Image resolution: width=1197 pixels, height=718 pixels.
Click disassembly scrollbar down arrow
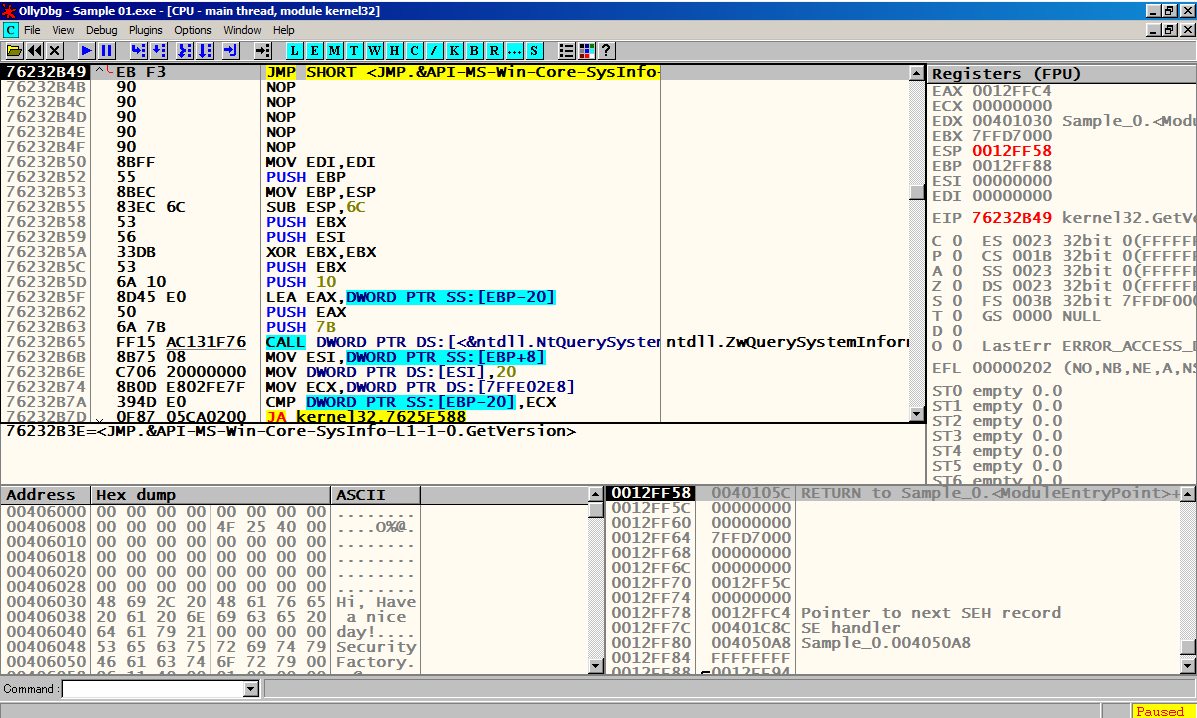[x=917, y=414]
